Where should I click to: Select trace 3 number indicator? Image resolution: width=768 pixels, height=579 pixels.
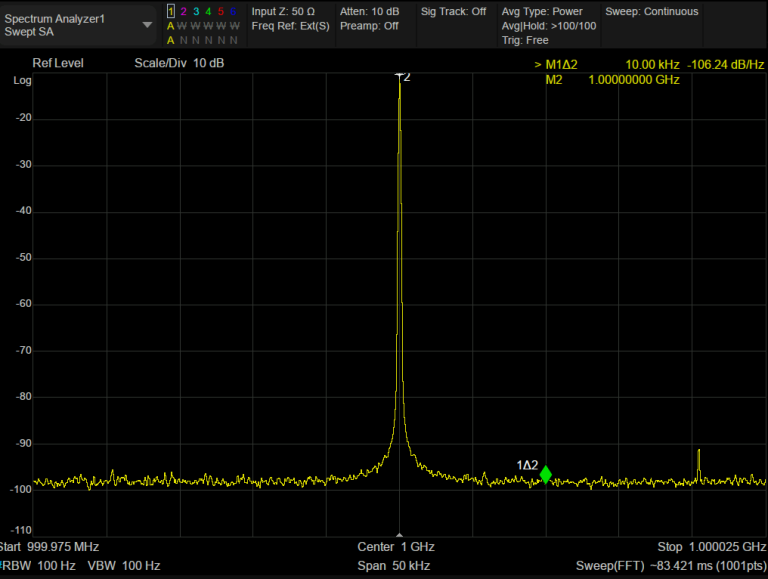pos(195,12)
